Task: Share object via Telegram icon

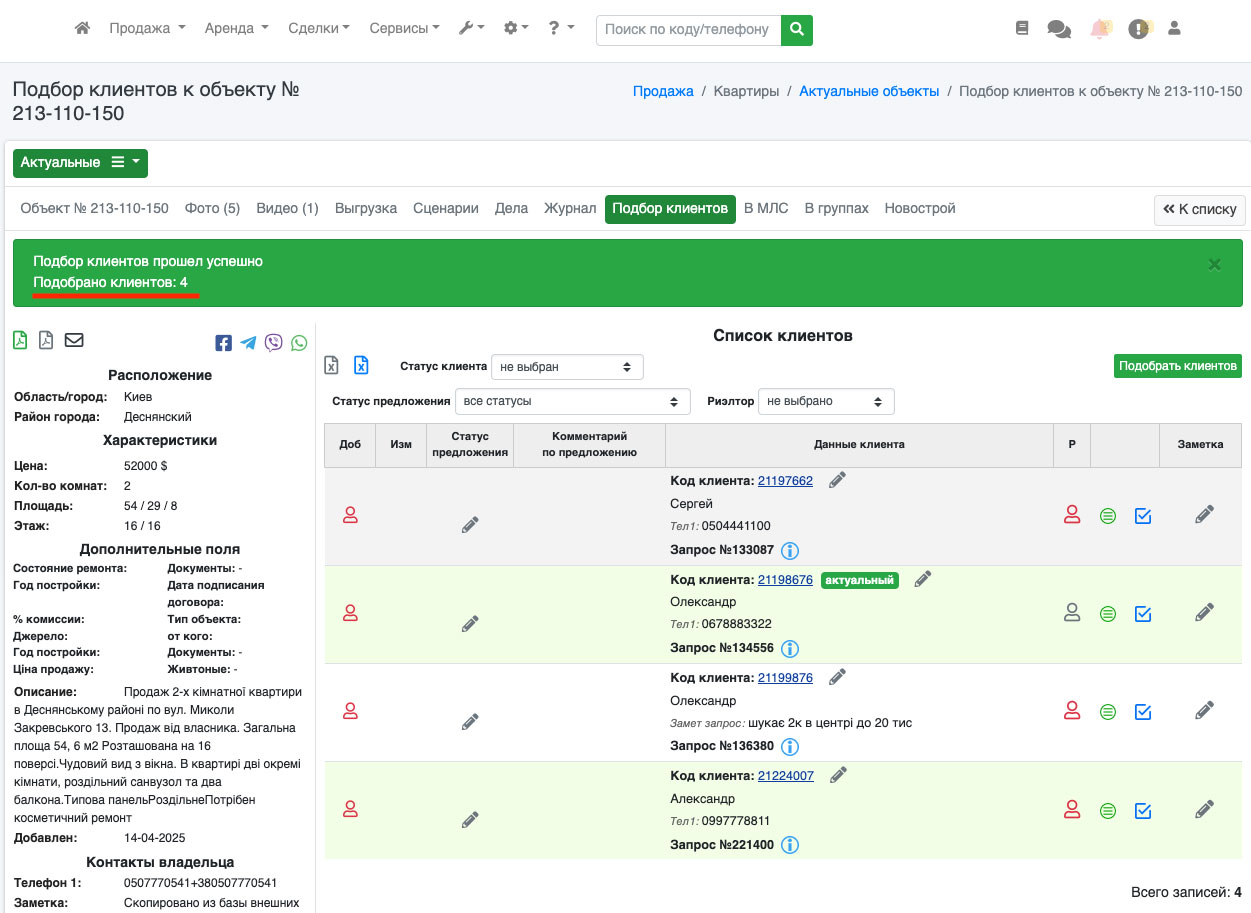Action: click(248, 343)
